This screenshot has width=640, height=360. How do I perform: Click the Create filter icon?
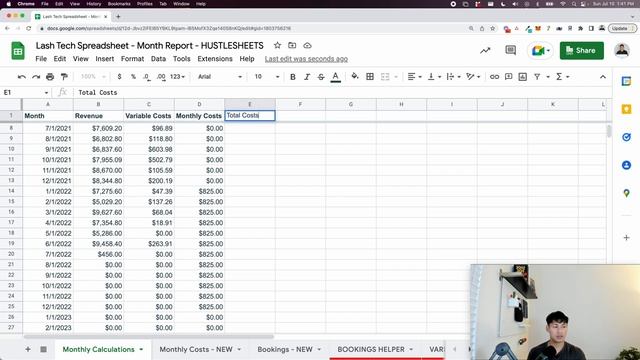537,77
